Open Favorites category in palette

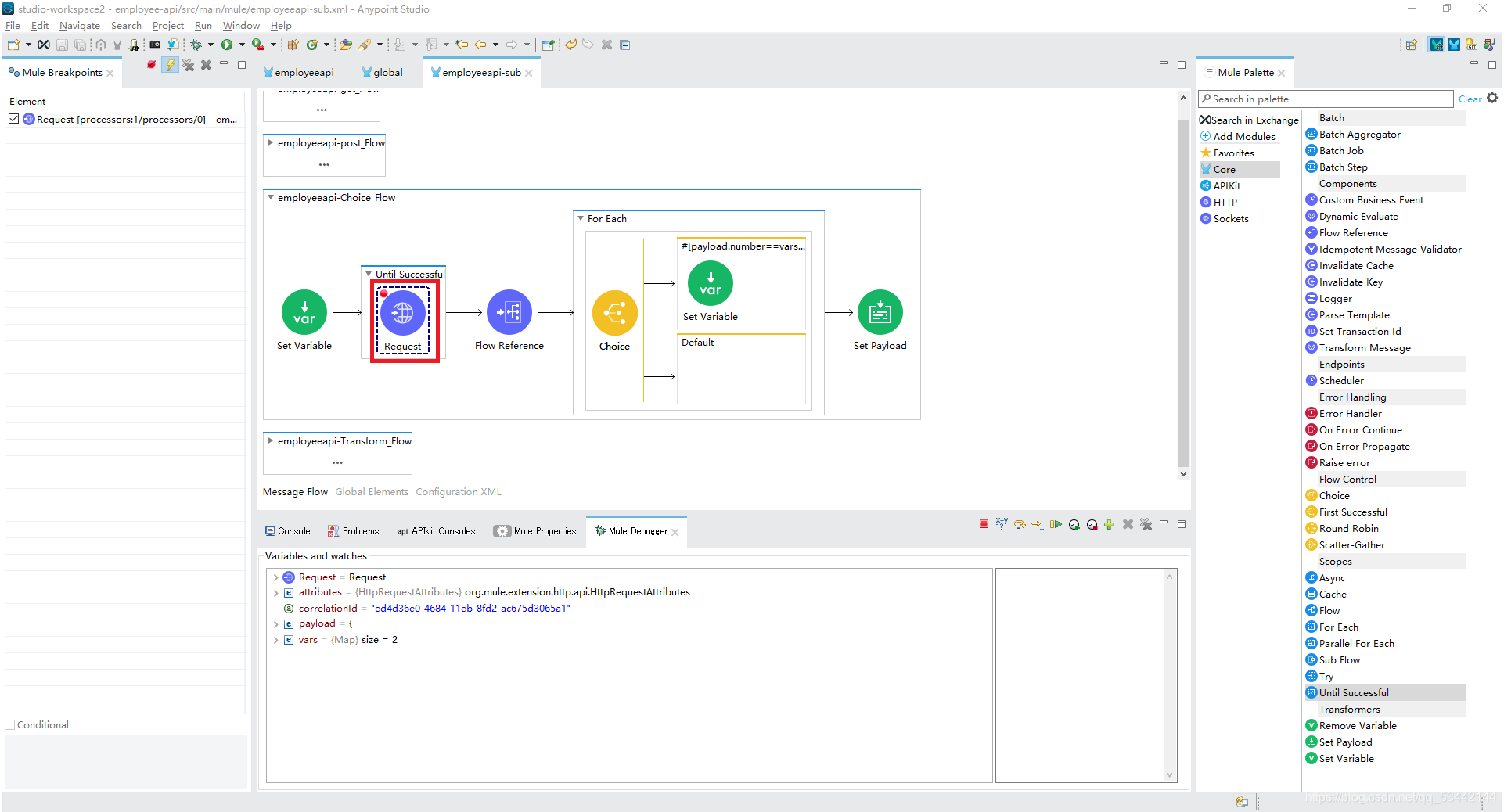1228,153
